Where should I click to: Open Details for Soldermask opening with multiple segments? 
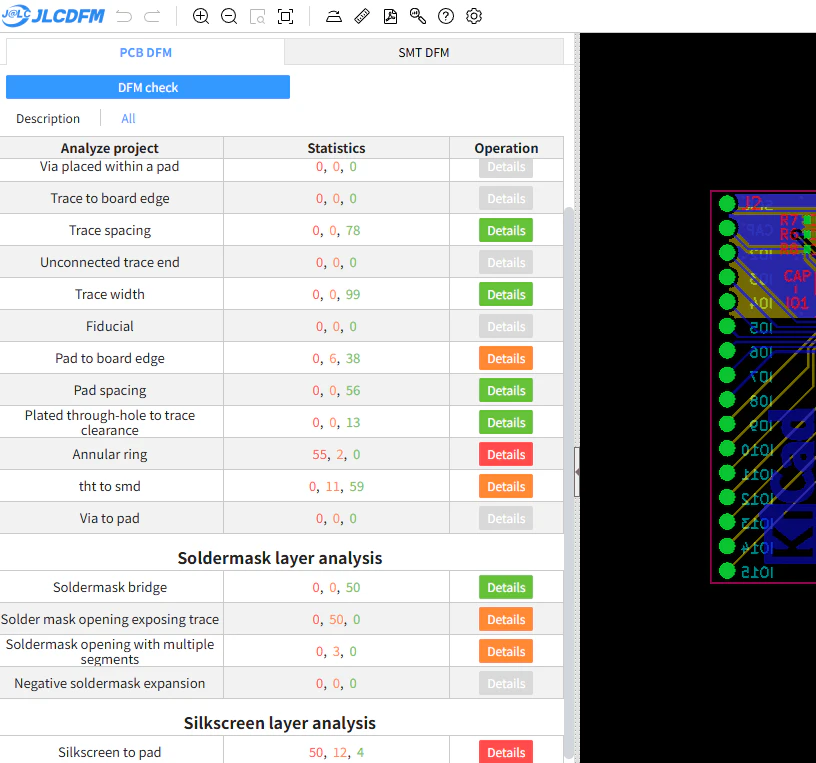coord(506,651)
